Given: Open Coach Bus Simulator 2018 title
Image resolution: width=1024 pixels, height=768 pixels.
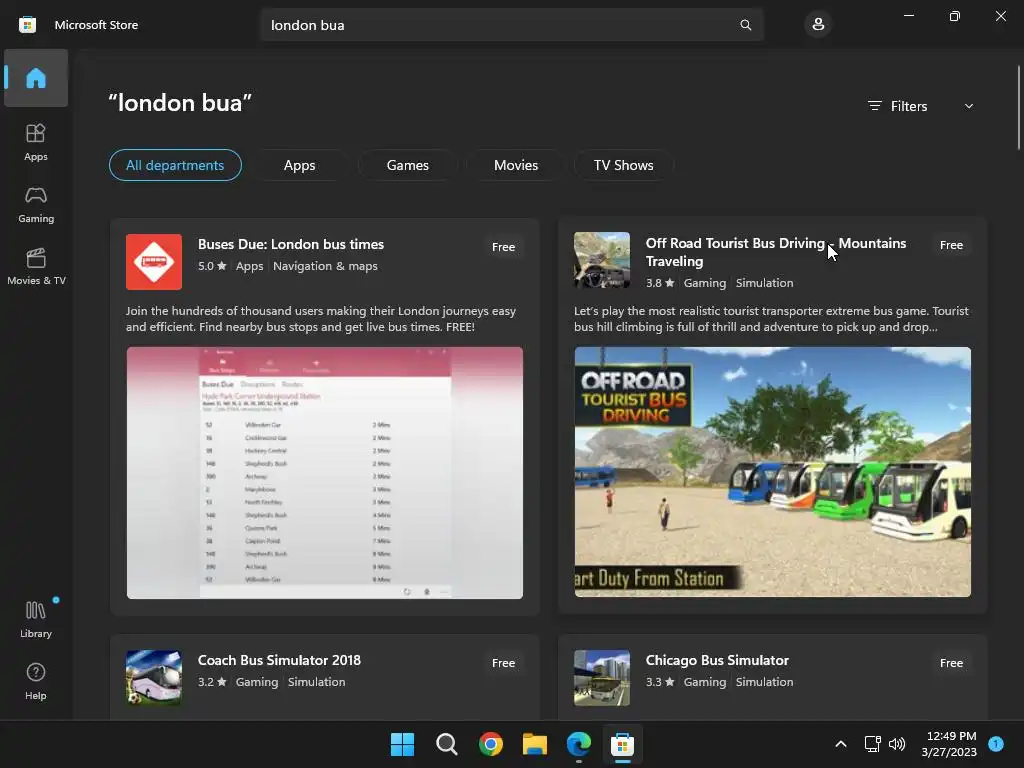Looking at the screenshot, I should [x=279, y=660].
